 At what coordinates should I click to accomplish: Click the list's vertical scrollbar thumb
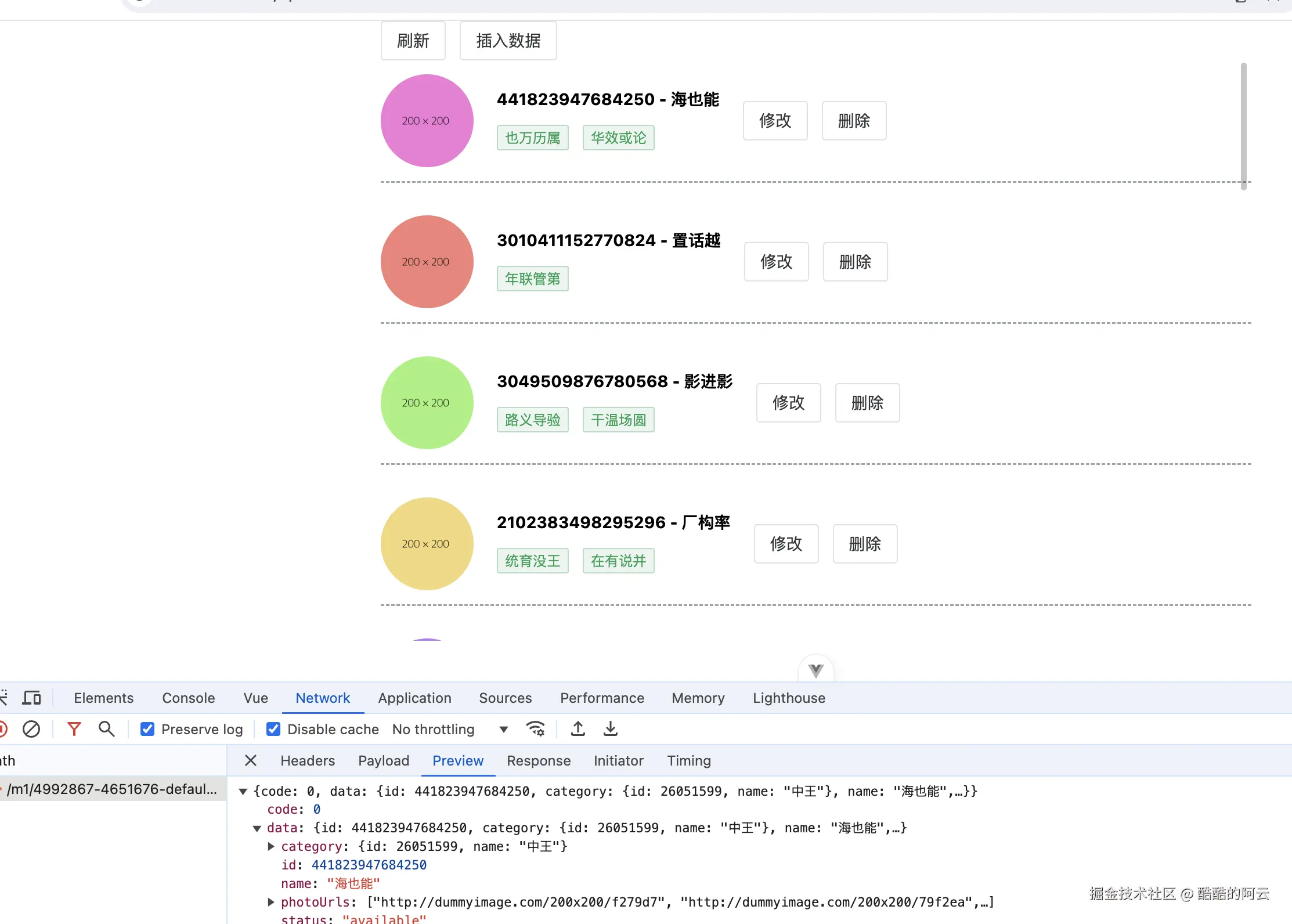1244,127
